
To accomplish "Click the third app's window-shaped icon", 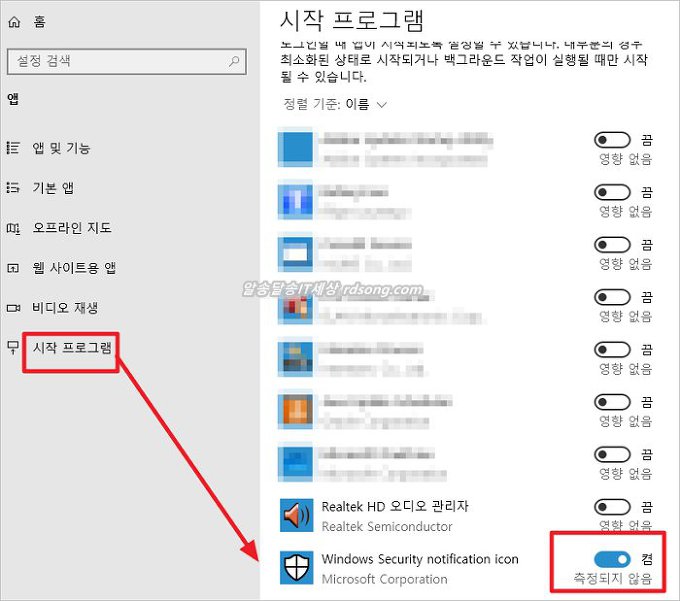I will (295, 254).
